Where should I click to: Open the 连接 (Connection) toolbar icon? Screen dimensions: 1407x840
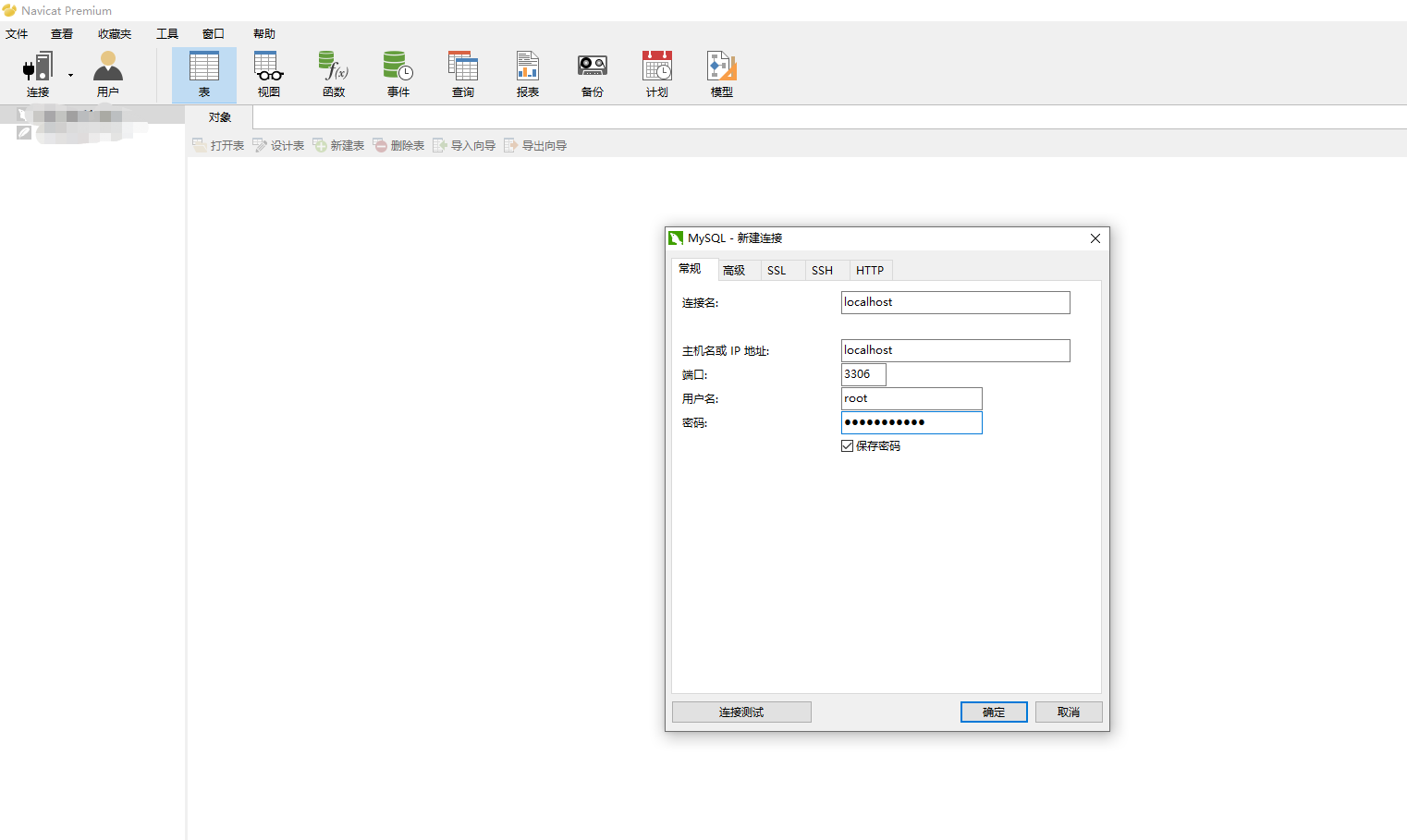(38, 74)
